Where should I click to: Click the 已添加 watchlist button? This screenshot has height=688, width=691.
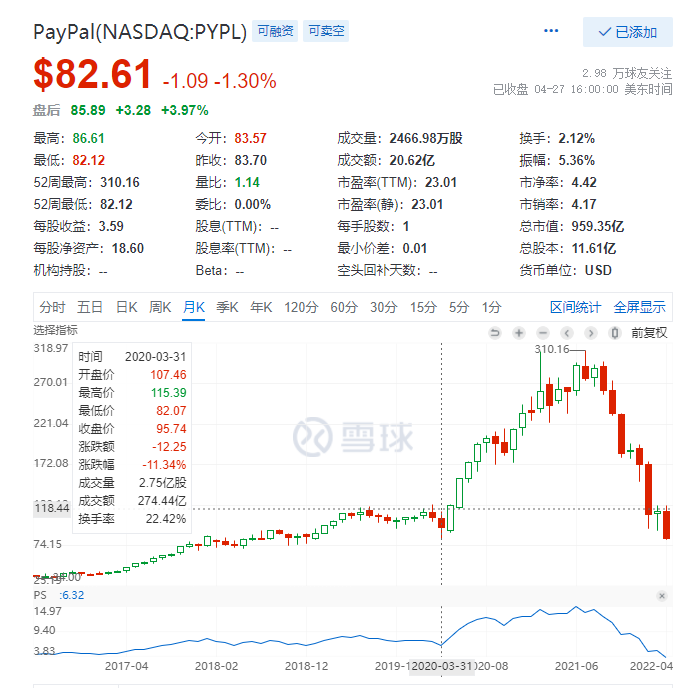[x=628, y=32]
